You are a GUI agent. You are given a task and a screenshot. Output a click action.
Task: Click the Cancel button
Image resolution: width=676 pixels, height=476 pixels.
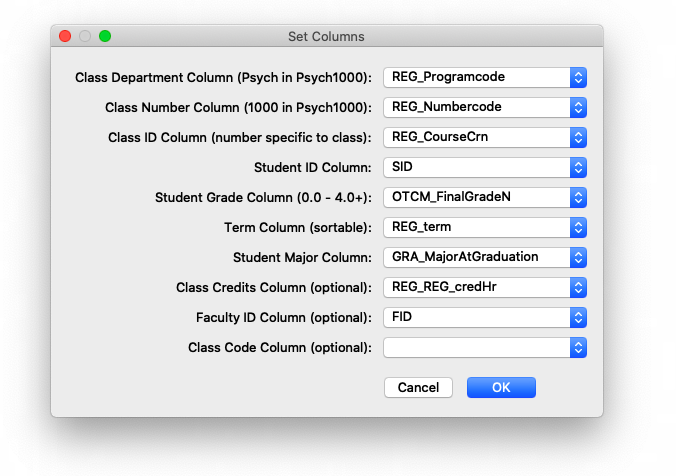coord(418,387)
